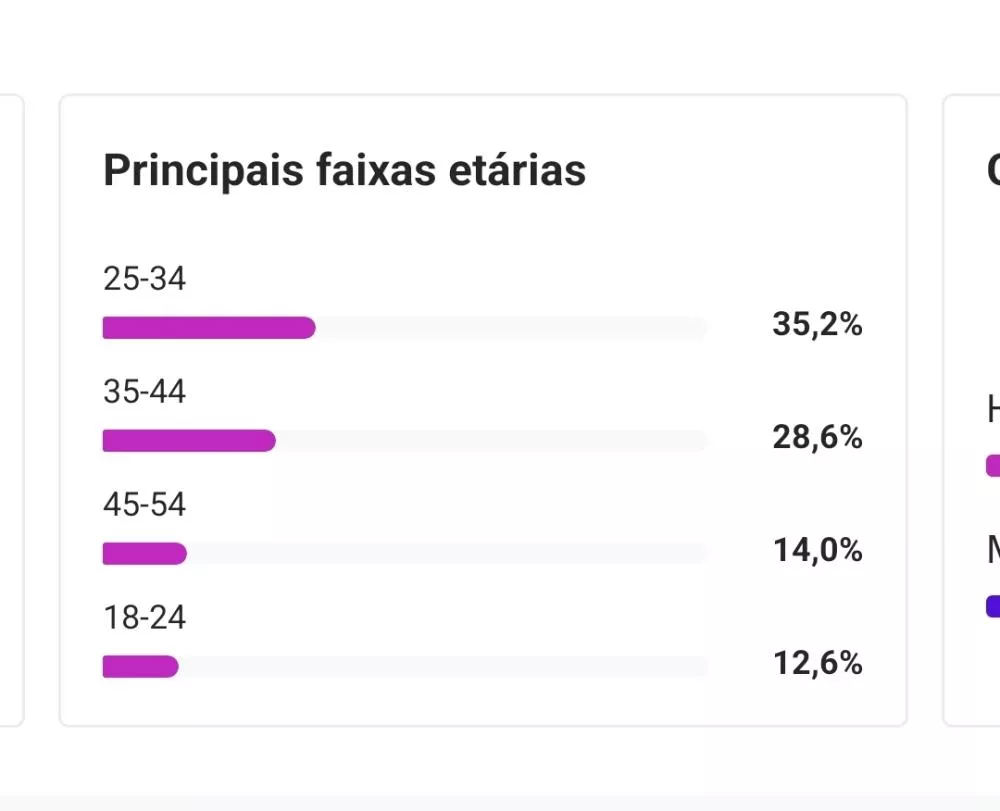Screen dimensions: 1000x811
Task: Click the blue legend swatch in right card
Action: pos(992,606)
